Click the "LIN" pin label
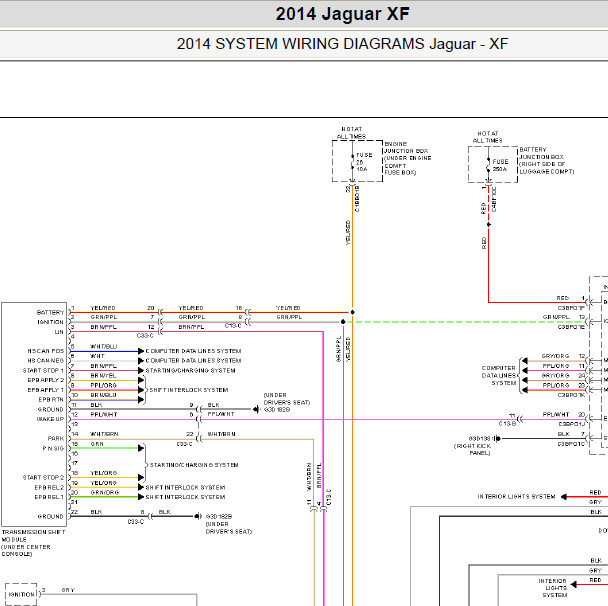Viewport: 608px width, 606px height. pyautogui.click(x=59, y=332)
